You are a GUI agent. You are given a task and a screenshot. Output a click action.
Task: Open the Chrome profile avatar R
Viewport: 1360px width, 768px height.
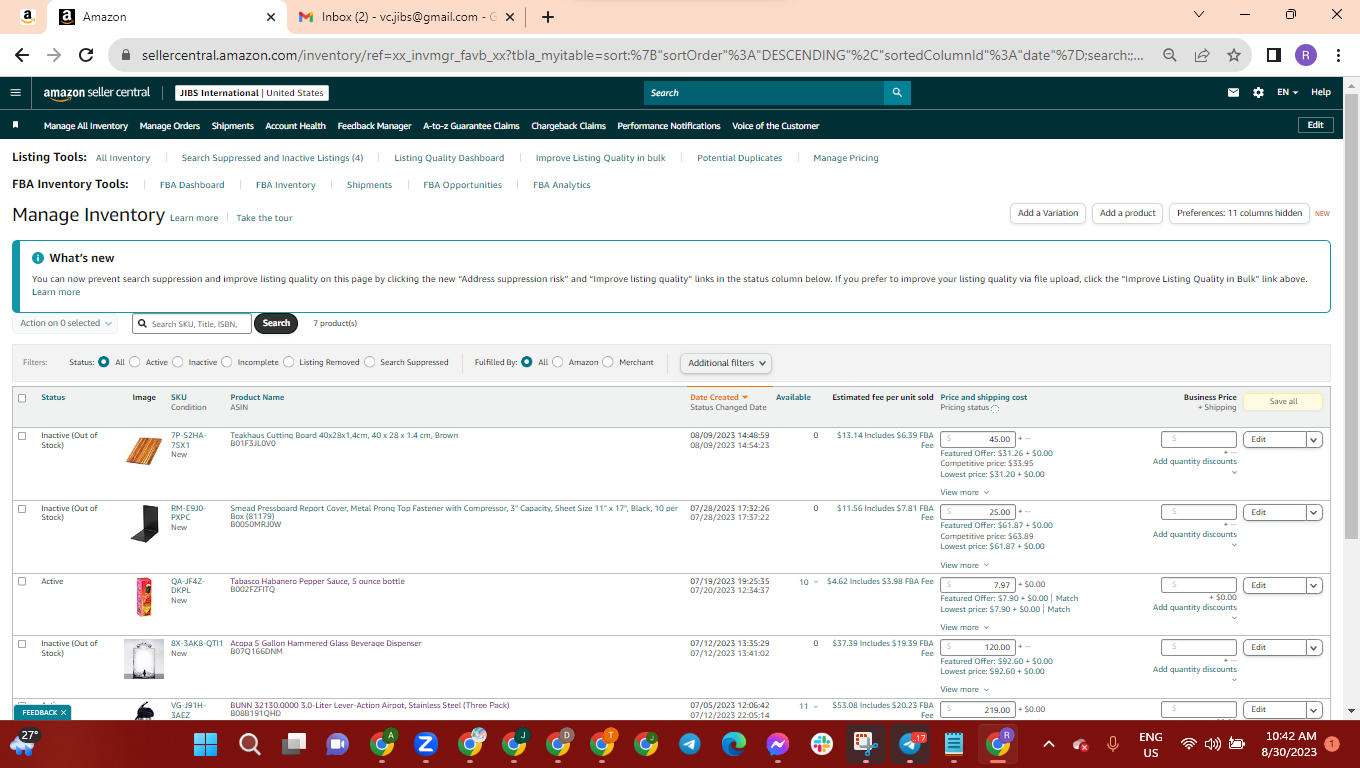click(1305, 55)
